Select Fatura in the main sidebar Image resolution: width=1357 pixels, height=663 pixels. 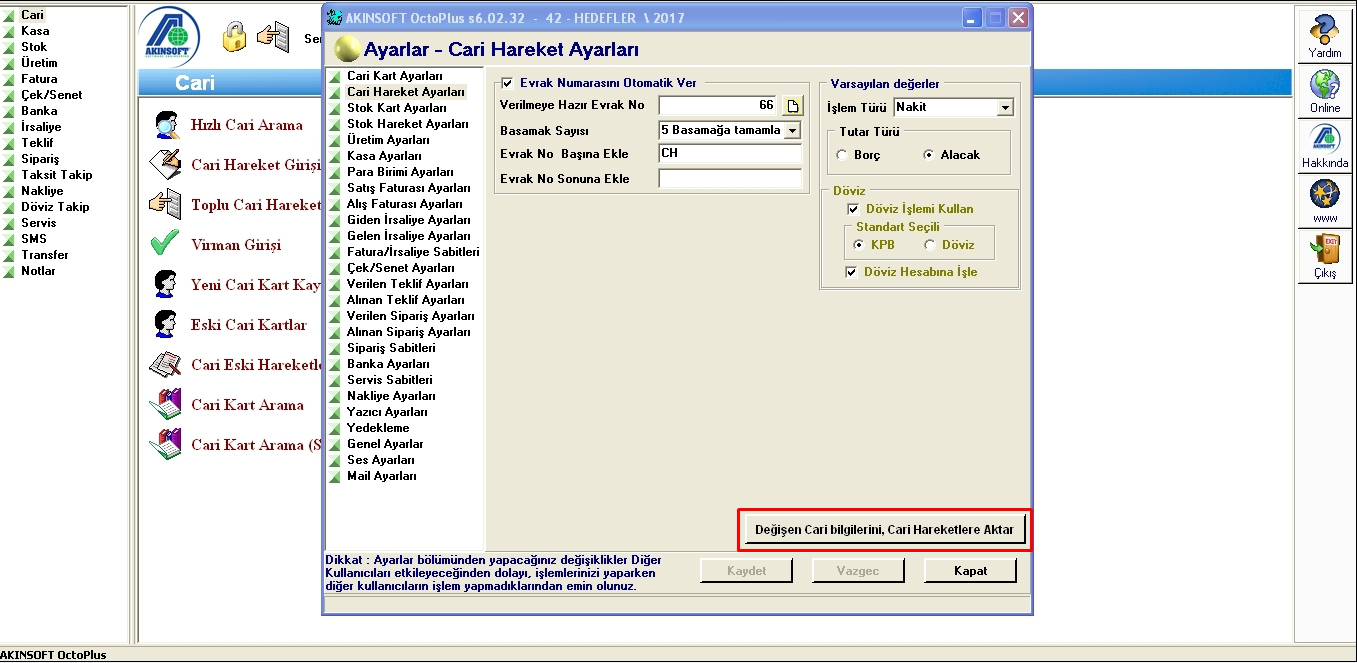pyautogui.click(x=39, y=79)
